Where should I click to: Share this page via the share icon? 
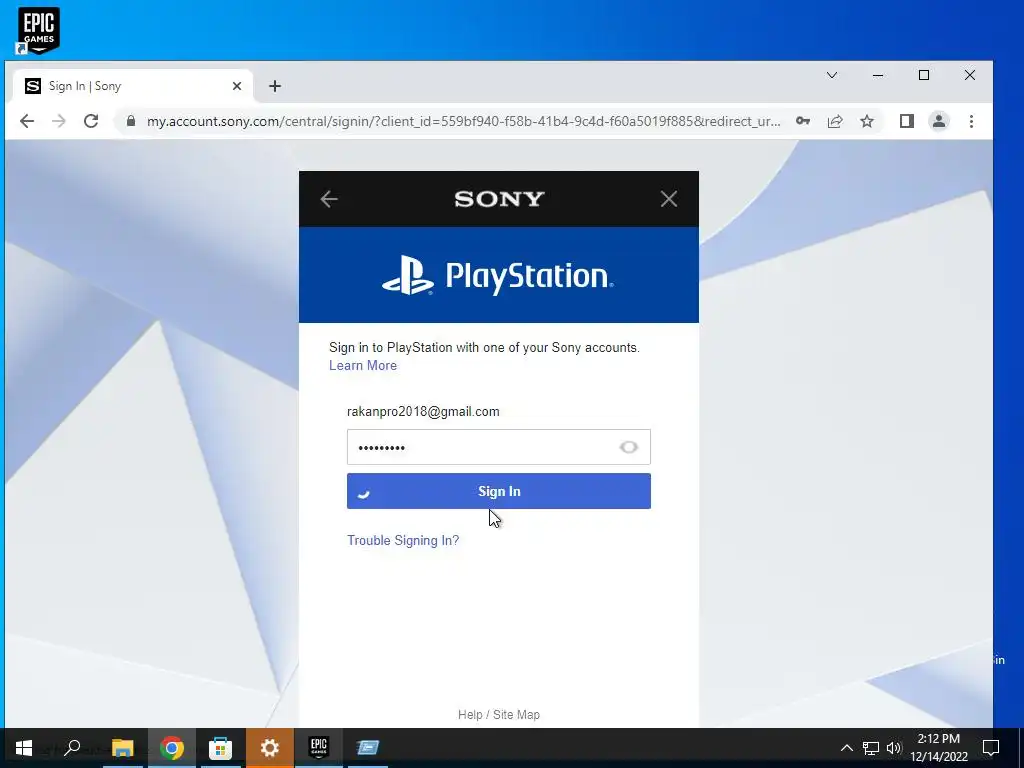click(835, 121)
